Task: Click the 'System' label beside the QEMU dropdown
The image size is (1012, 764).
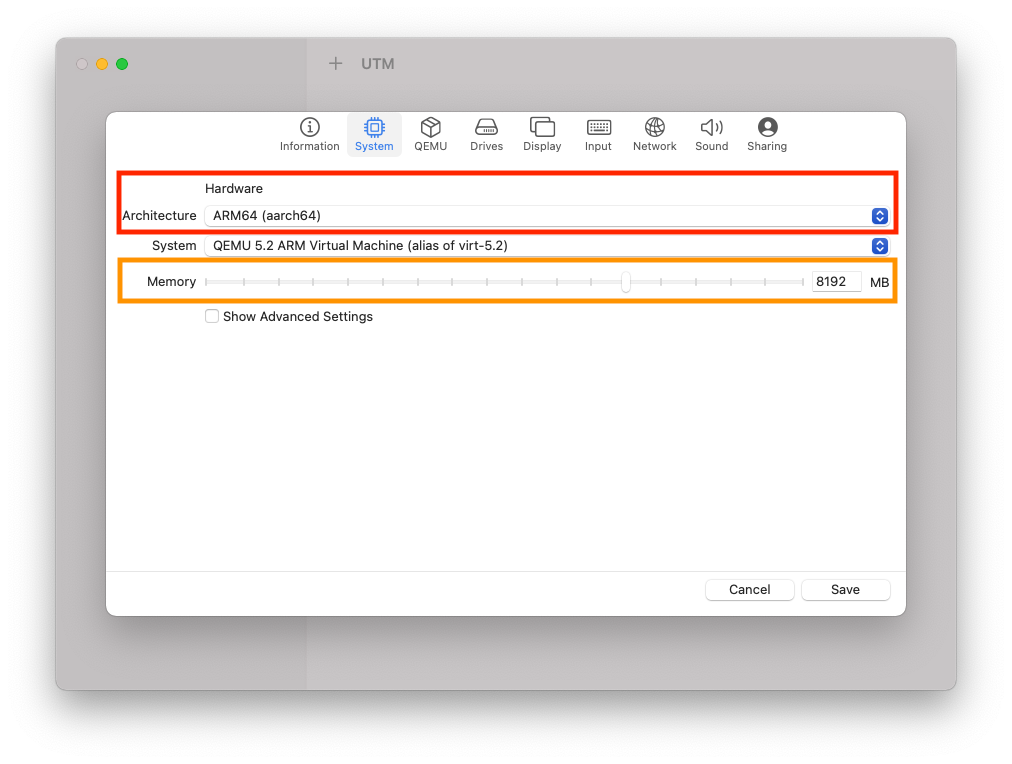Action: pyautogui.click(x=174, y=246)
